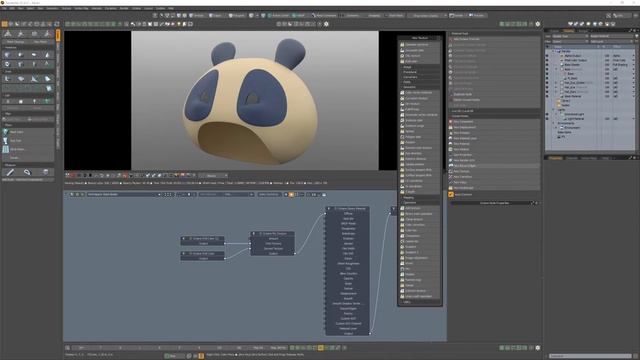Open the Filter dropdown in Shader Tree
The height and width of the screenshot is (360, 640).
570,41
